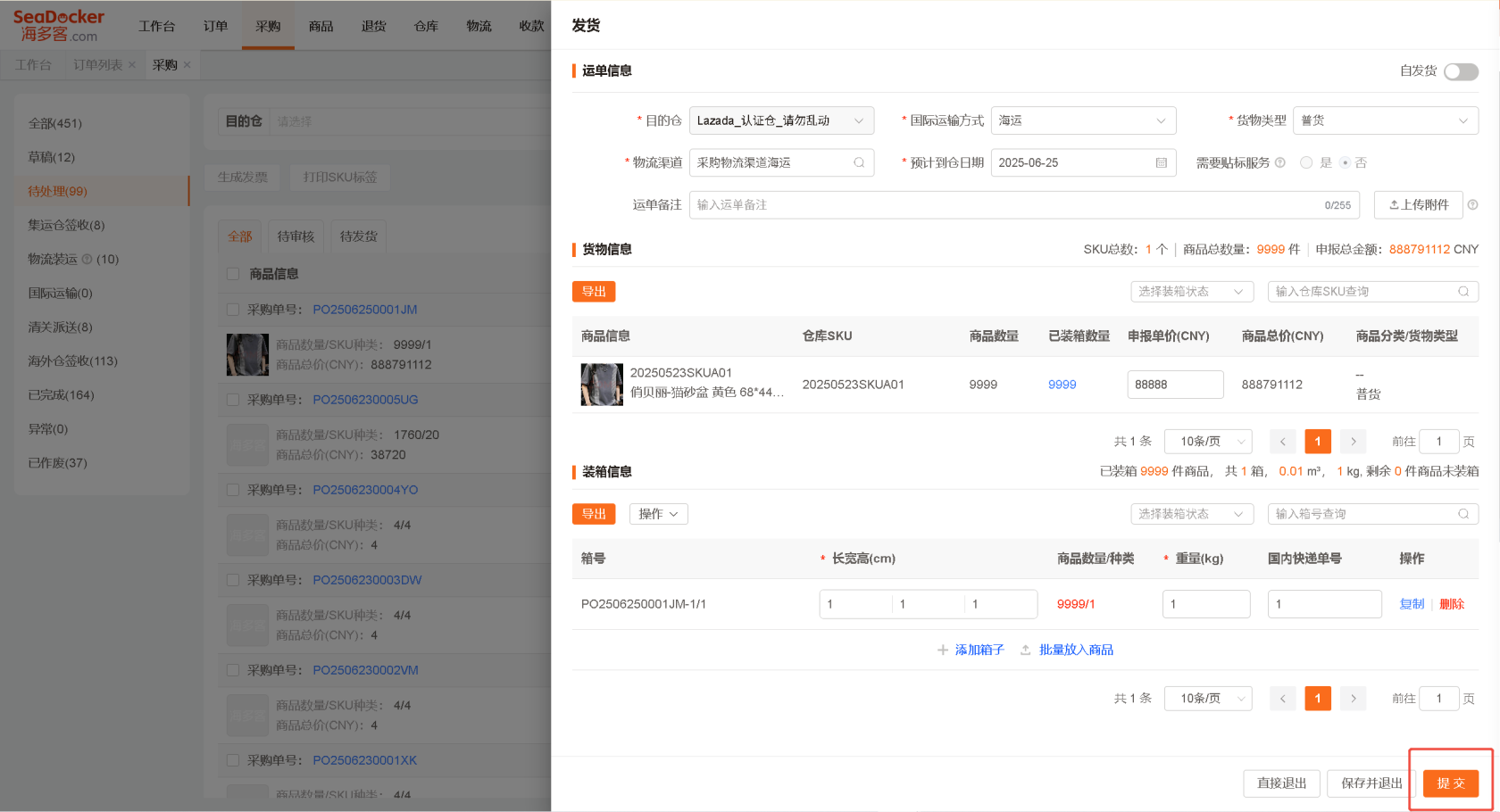
Task: Expand the 操作 dropdown button
Action: point(658,514)
